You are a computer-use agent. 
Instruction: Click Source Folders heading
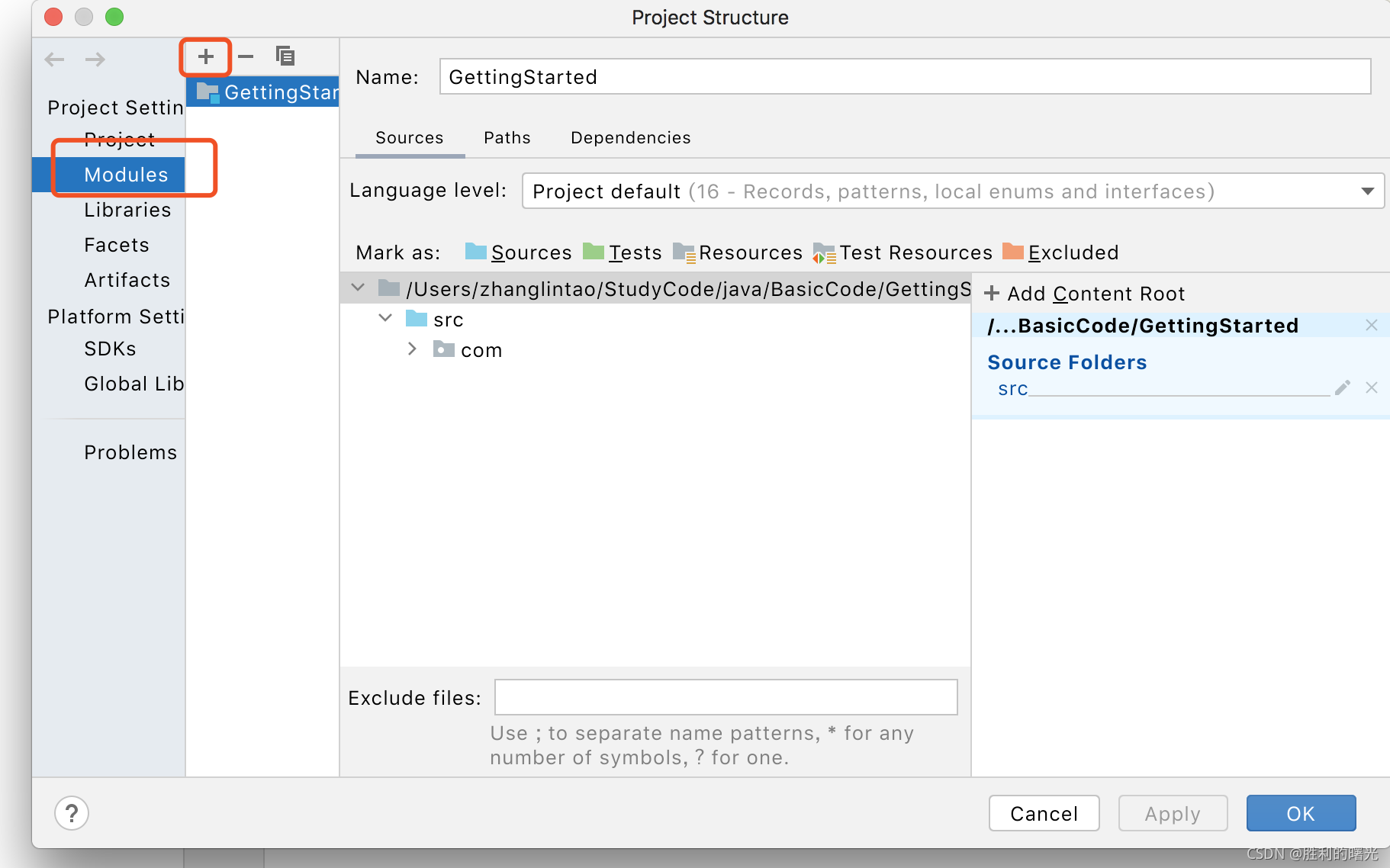(1067, 362)
